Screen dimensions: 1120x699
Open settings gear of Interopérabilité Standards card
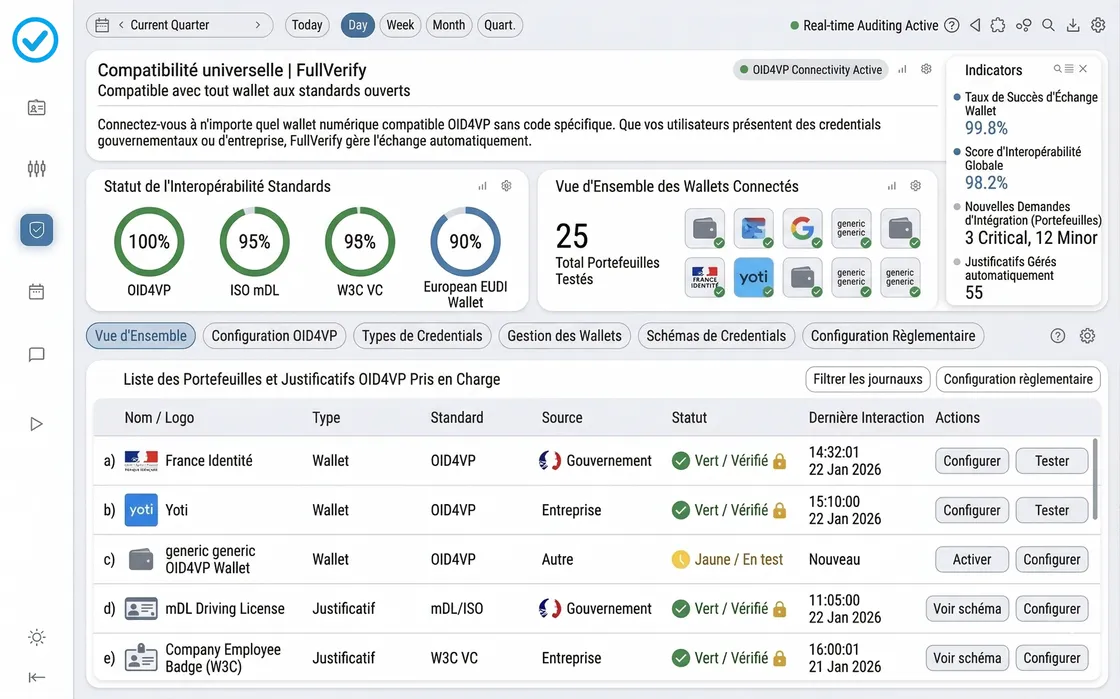(x=507, y=186)
